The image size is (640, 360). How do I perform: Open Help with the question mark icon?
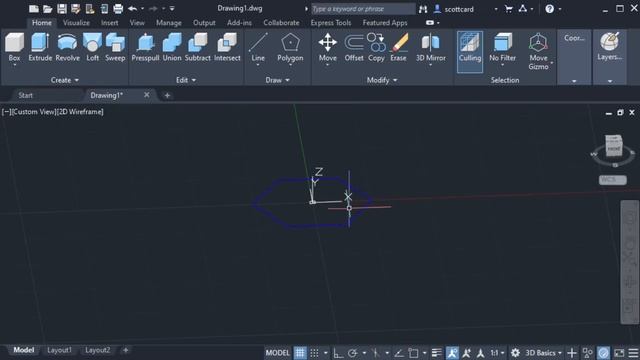[549, 9]
